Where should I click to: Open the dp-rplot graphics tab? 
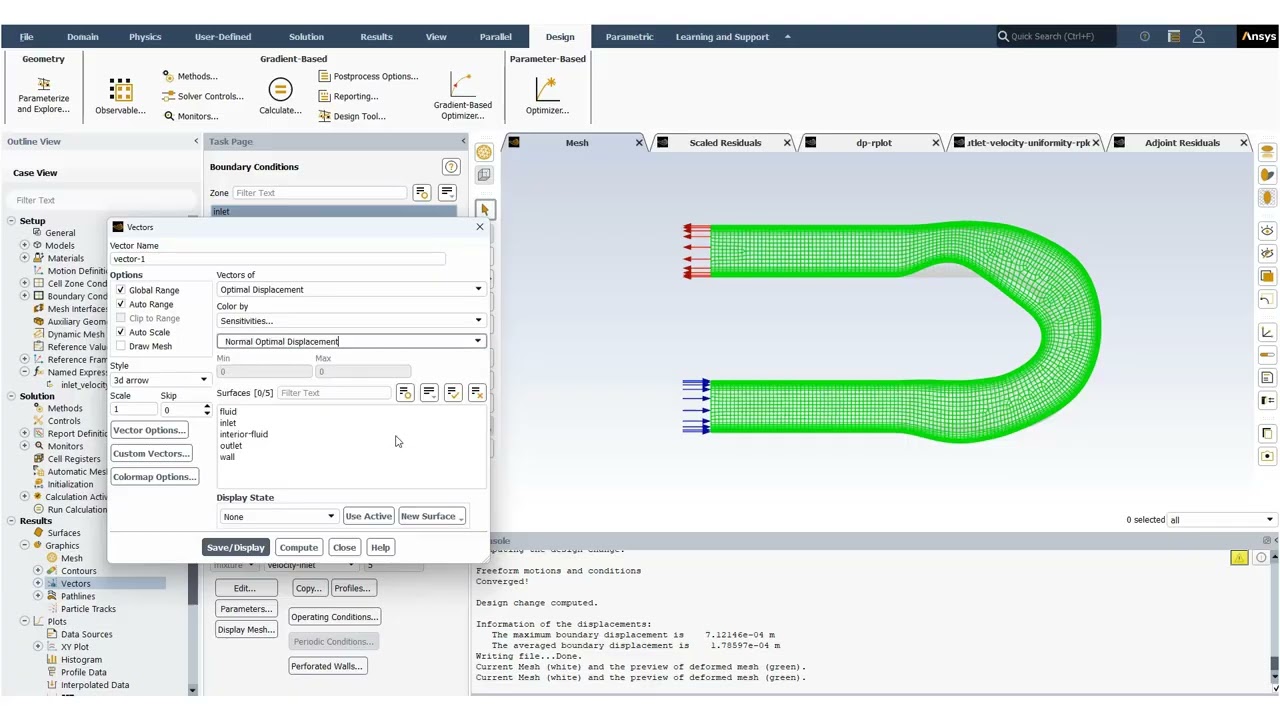pyautogui.click(x=874, y=143)
